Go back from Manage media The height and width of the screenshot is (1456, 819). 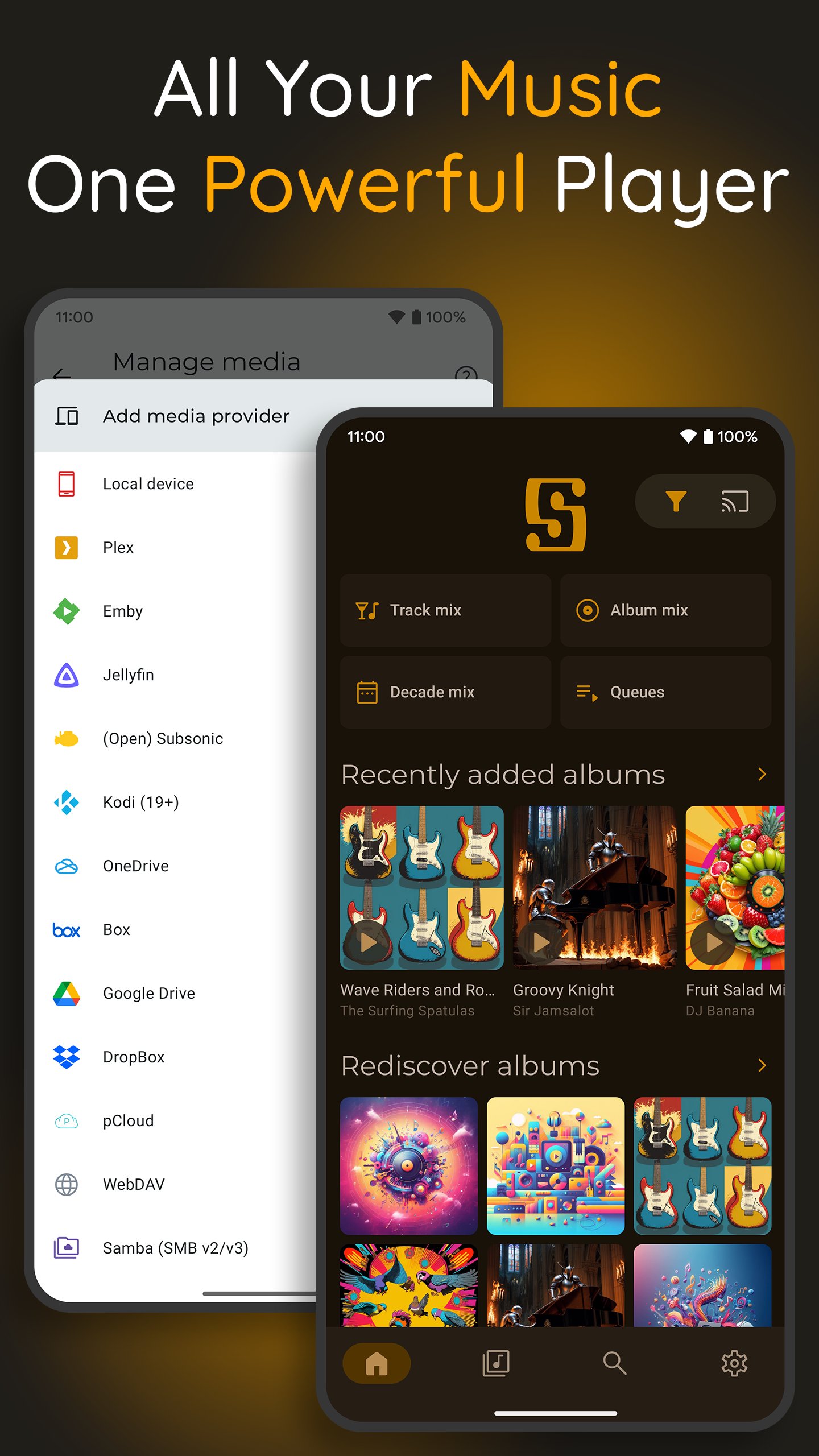tap(61, 374)
